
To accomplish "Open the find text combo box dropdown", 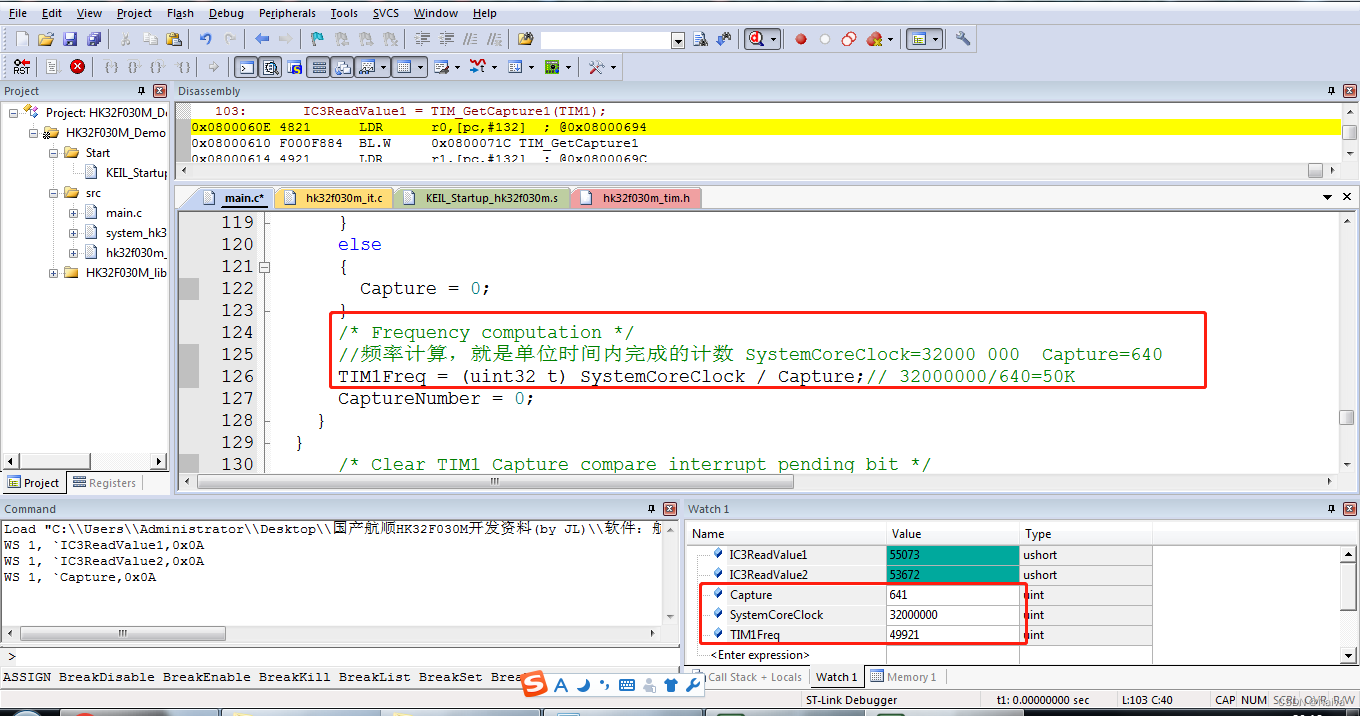I will pyautogui.click(x=677, y=40).
